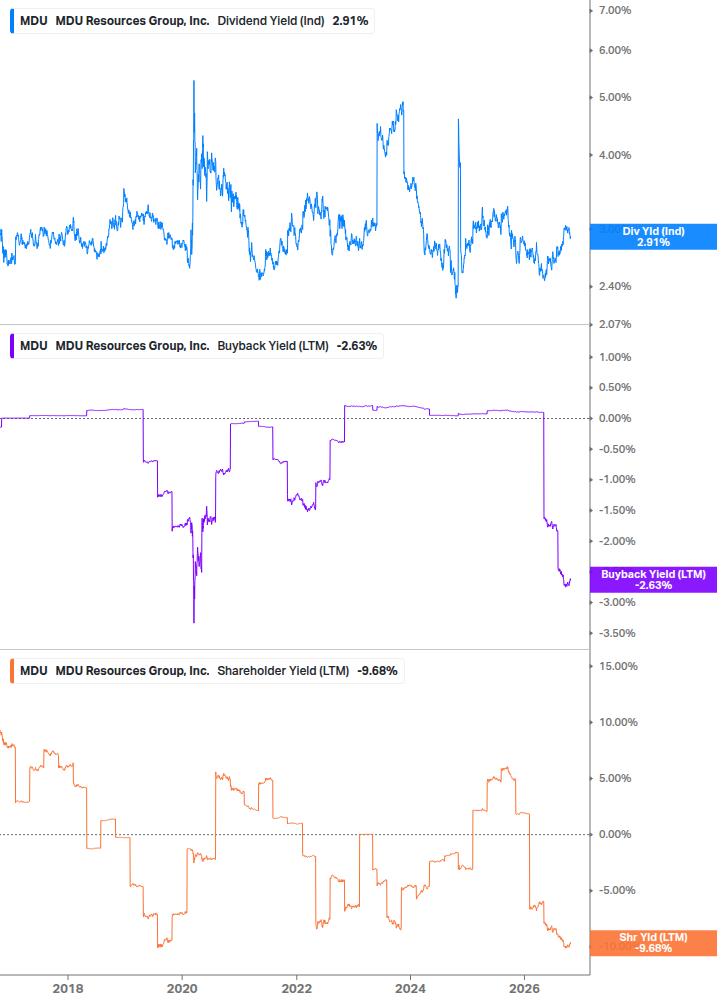
Task: Click the 2022 label on the time axis
Action: click(297, 988)
